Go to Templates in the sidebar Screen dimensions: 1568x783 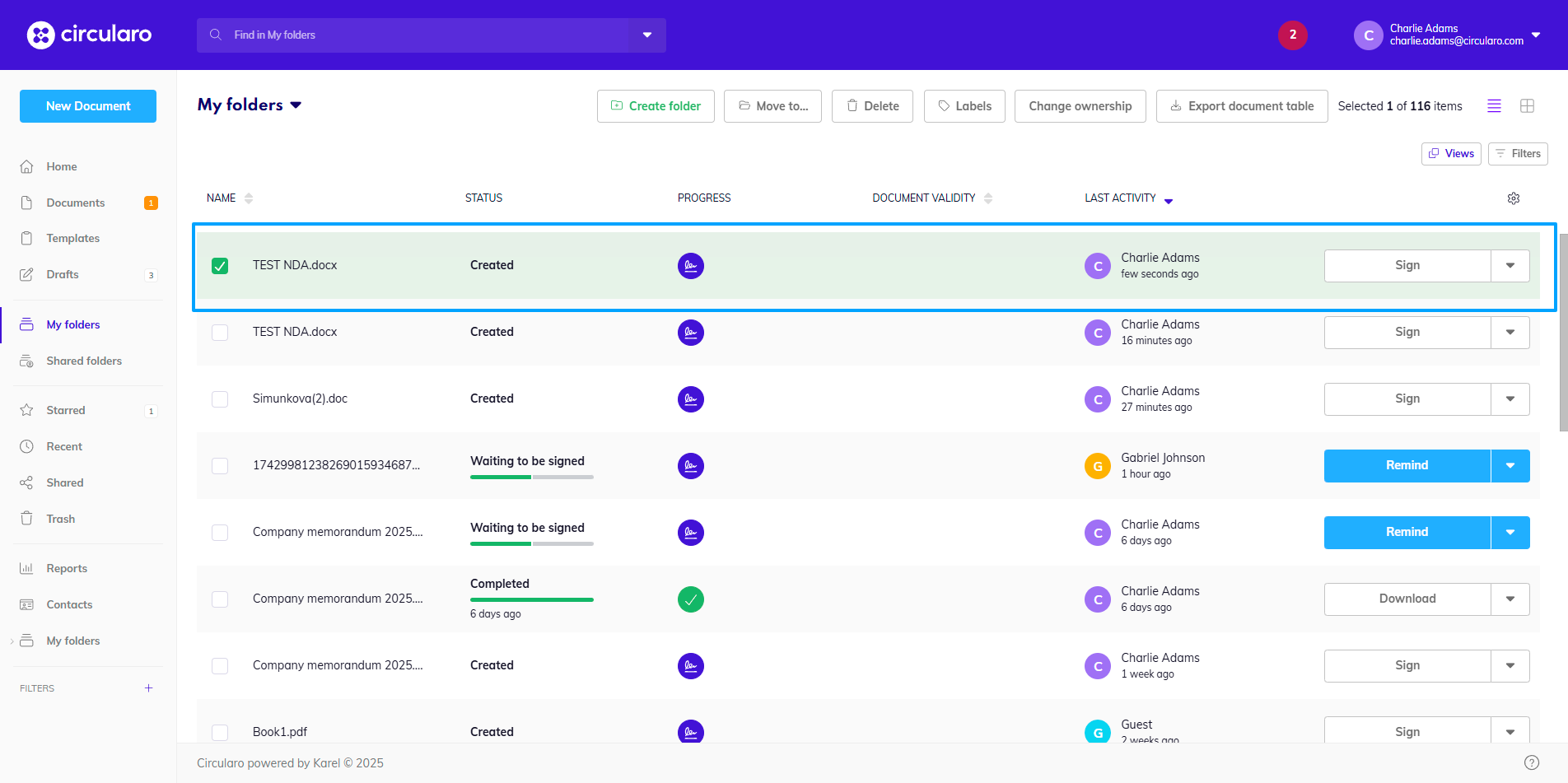pyautogui.click(x=72, y=238)
